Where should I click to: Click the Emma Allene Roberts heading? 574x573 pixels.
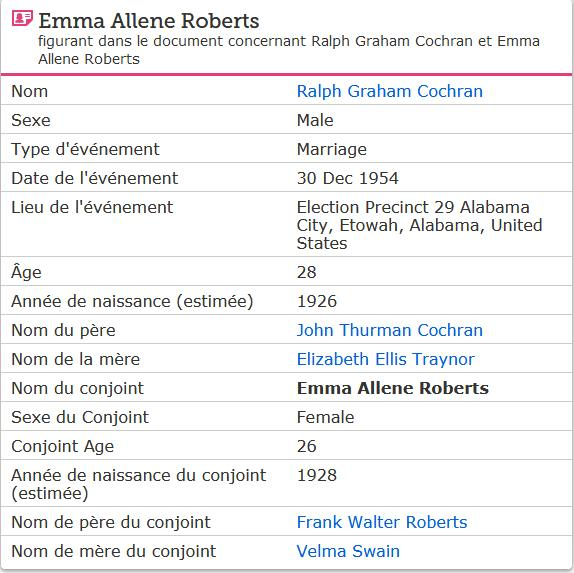point(149,21)
